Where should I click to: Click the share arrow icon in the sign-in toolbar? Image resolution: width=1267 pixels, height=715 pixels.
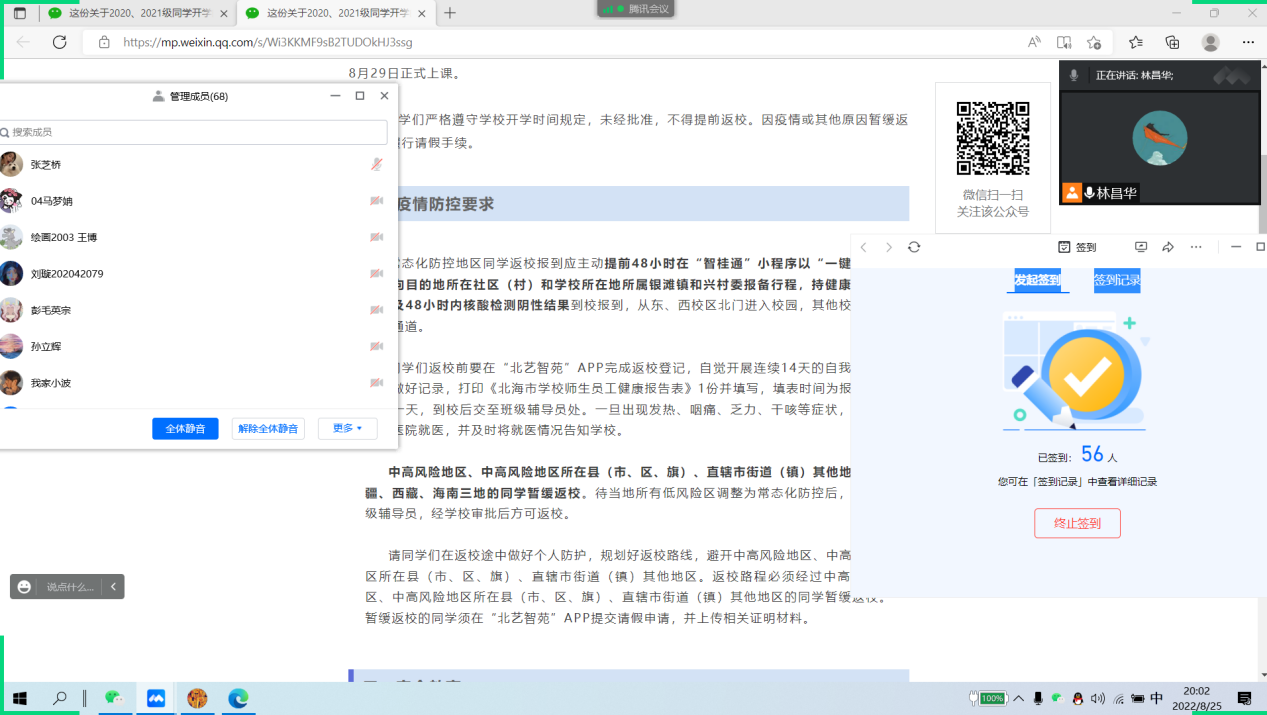tap(1168, 247)
